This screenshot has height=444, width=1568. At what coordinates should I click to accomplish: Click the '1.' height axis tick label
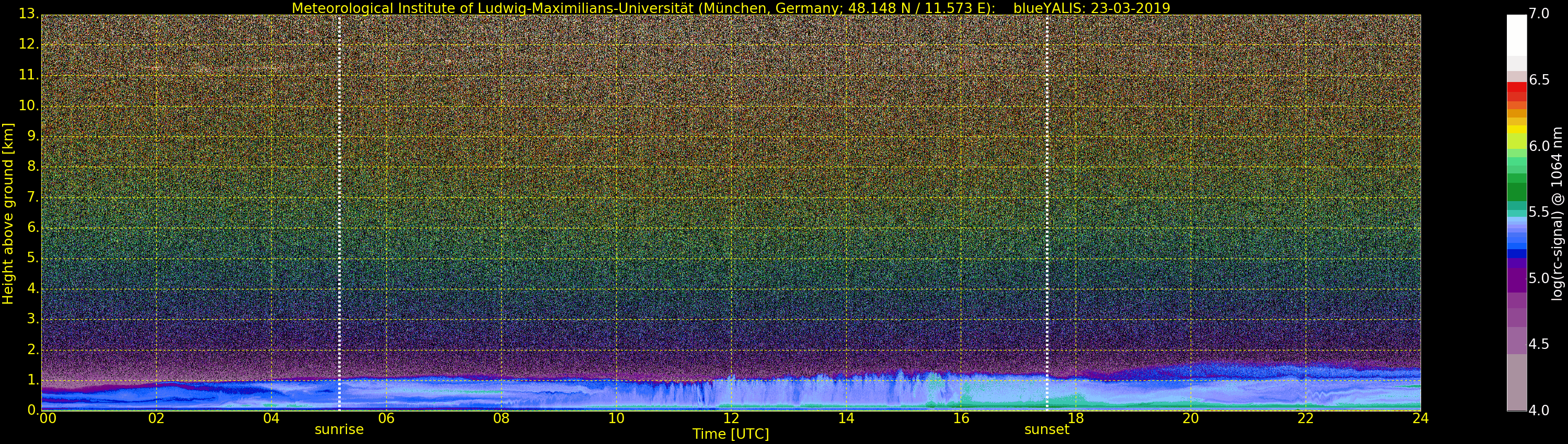tap(33, 380)
